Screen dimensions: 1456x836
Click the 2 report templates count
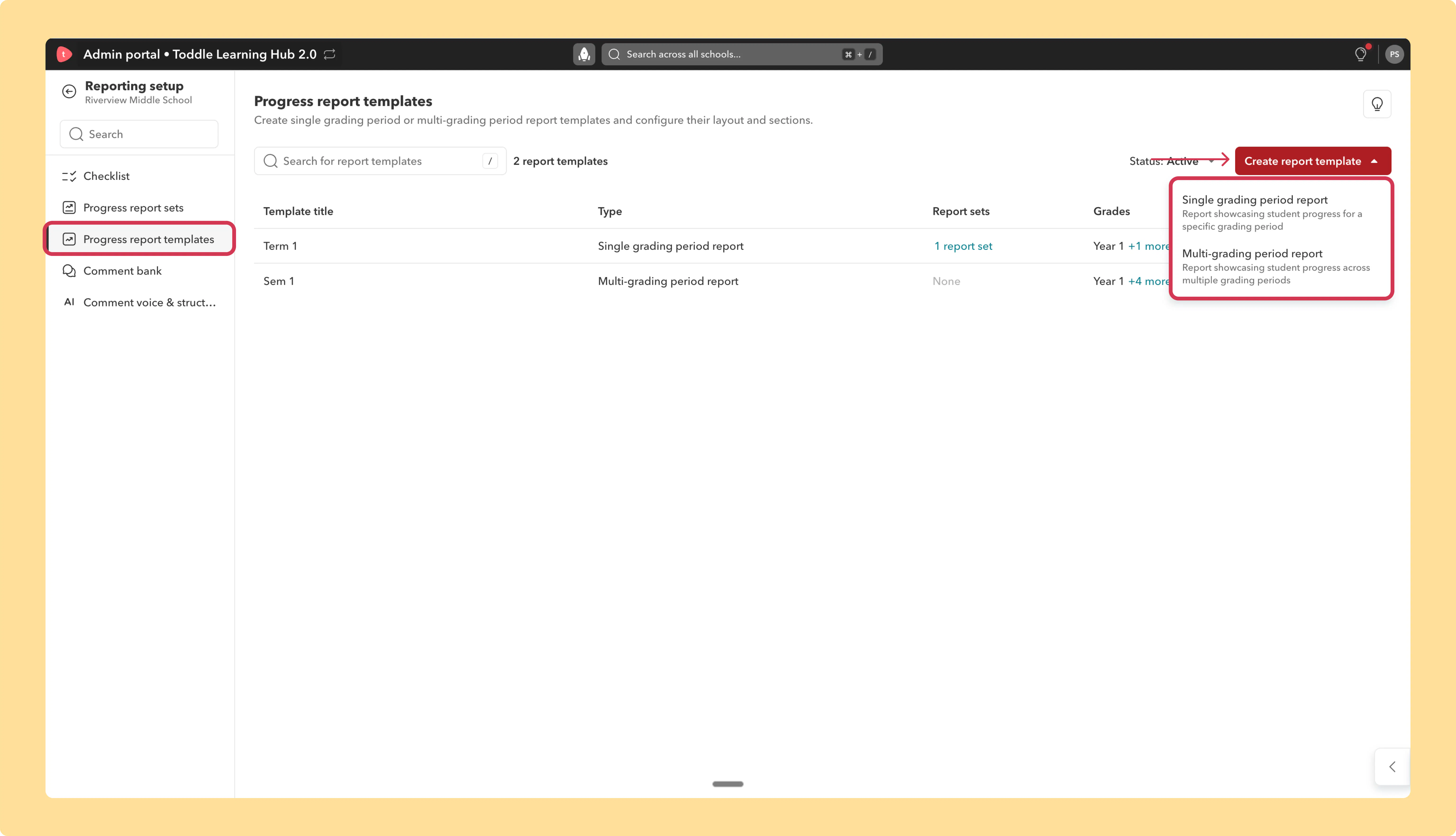560,161
